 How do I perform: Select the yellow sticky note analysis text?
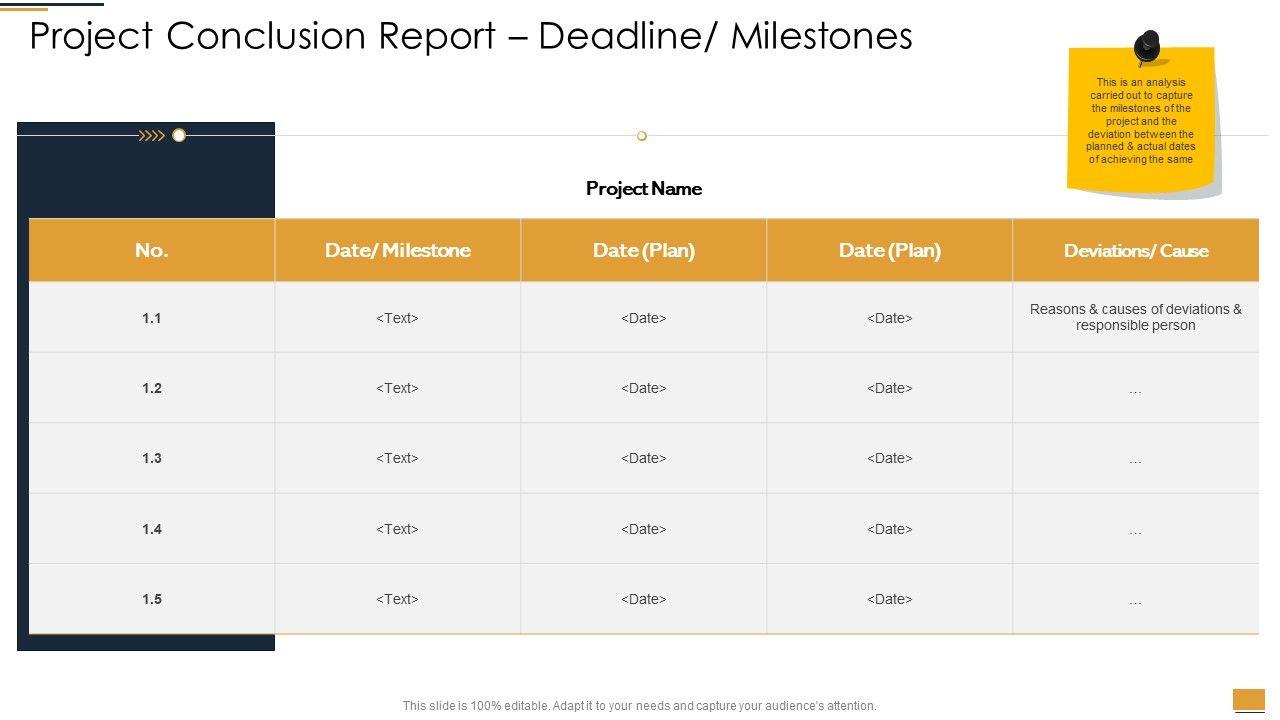(x=1141, y=121)
